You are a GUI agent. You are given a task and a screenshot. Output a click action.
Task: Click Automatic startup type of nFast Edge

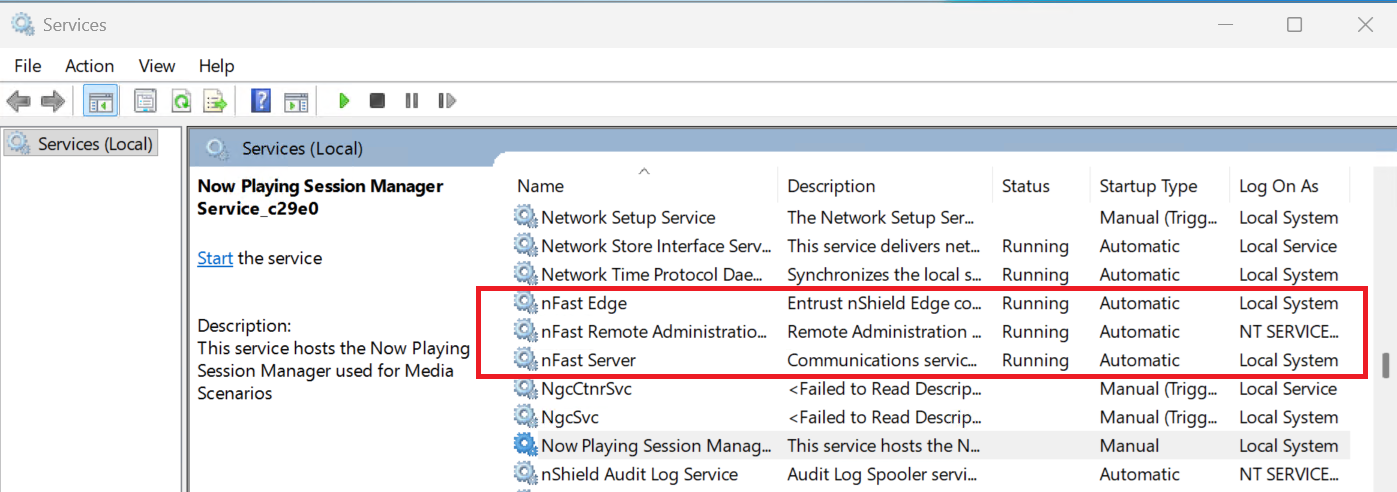pyautogui.click(x=1140, y=303)
